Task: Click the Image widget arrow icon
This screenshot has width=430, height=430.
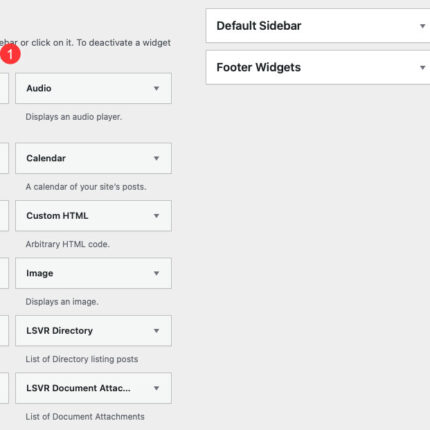Action: (156, 273)
